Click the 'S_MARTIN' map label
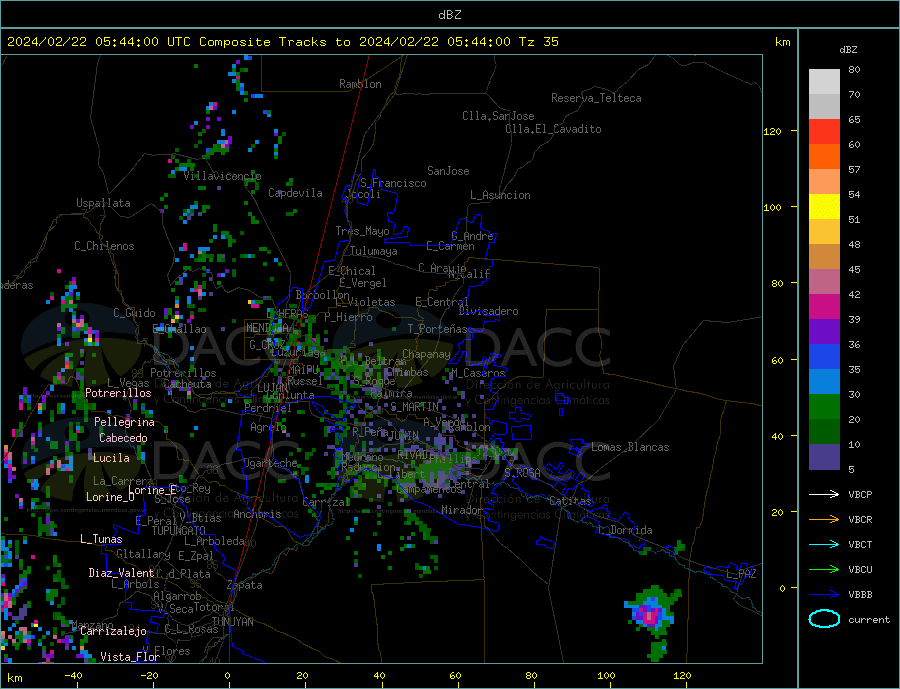The width and height of the screenshot is (900, 689). pos(414,407)
